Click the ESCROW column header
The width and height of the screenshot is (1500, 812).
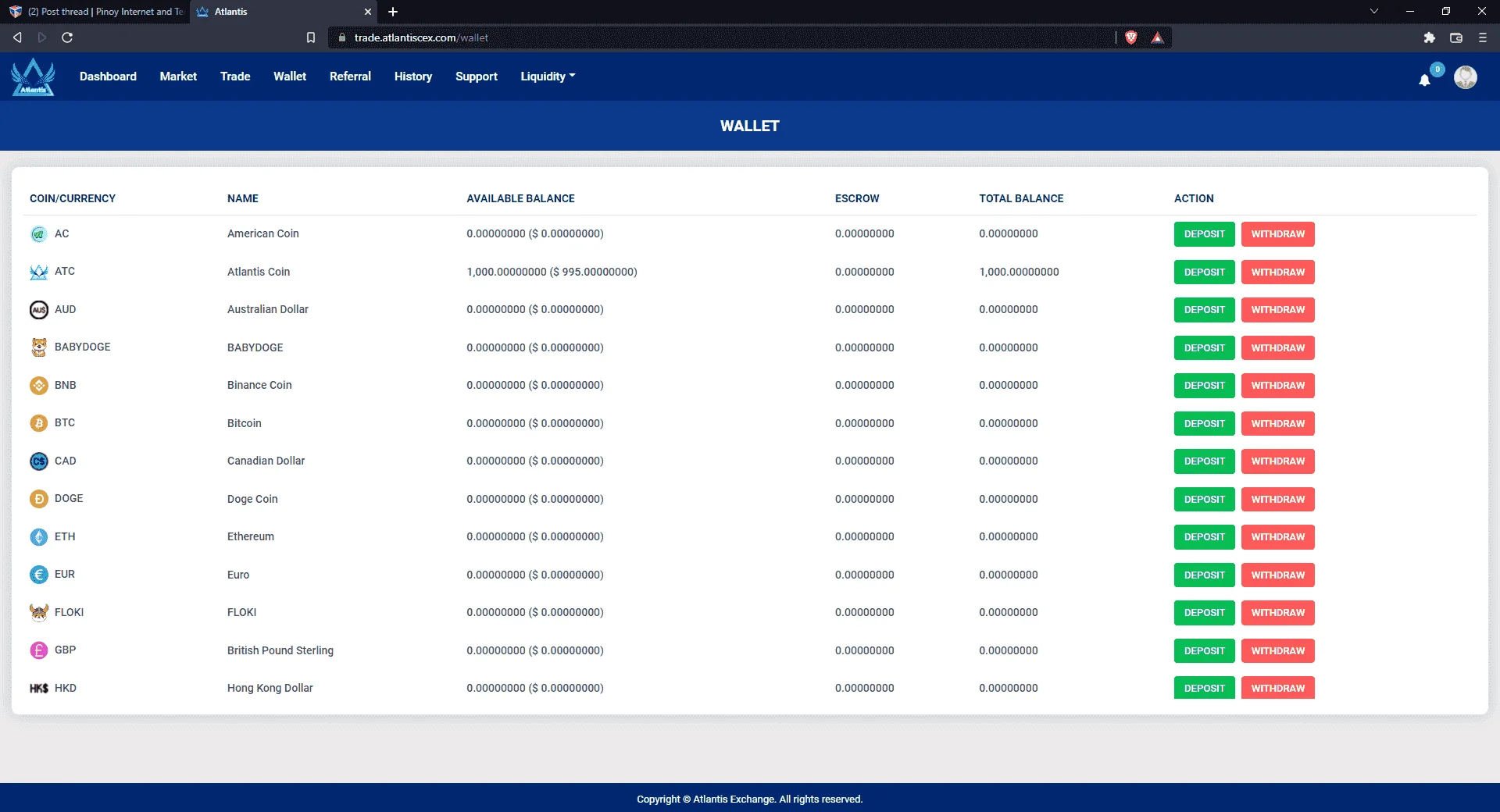(857, 199)
